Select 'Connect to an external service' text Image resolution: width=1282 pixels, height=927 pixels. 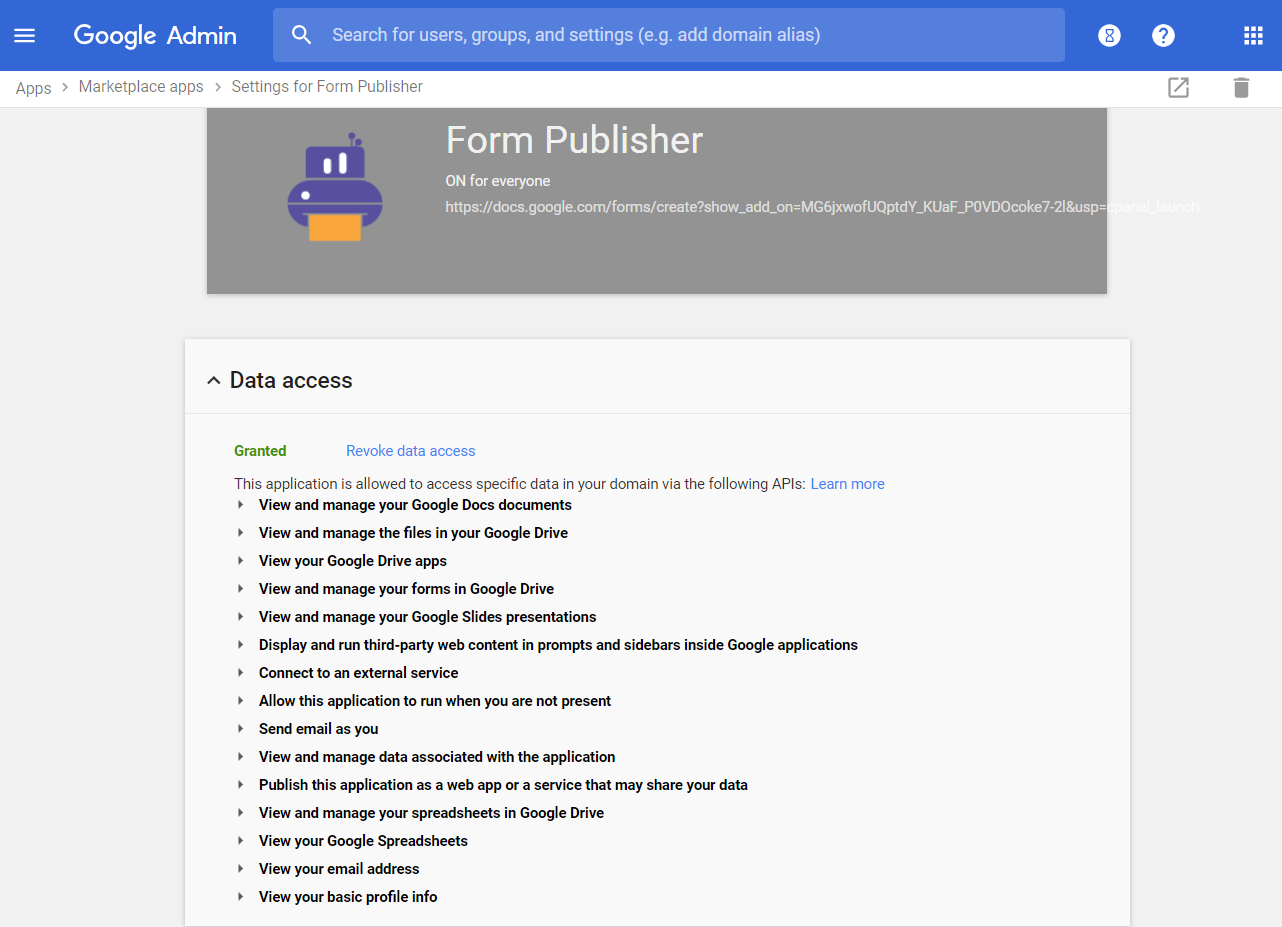pos(358,673)
